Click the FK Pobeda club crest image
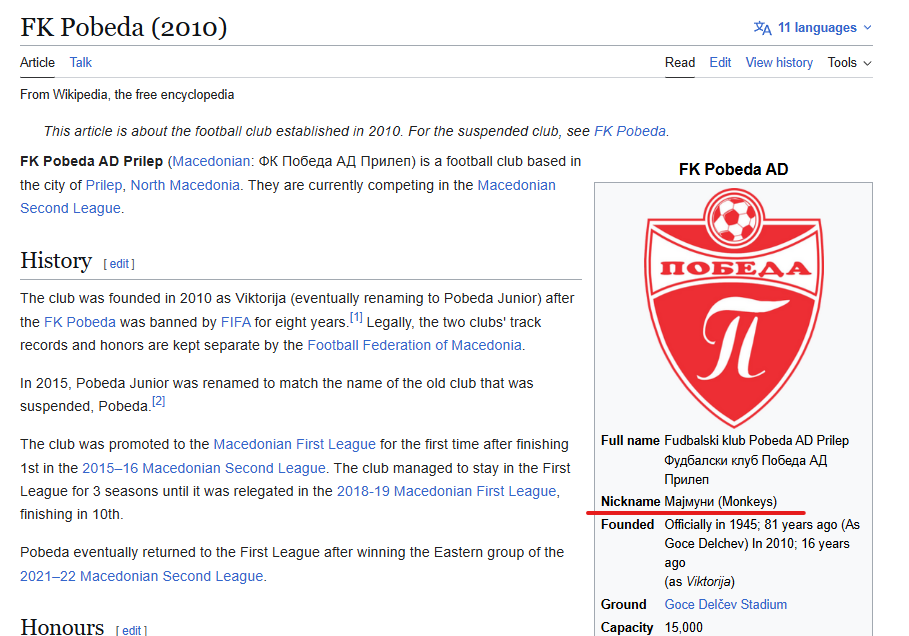 [x=734, y=308]
